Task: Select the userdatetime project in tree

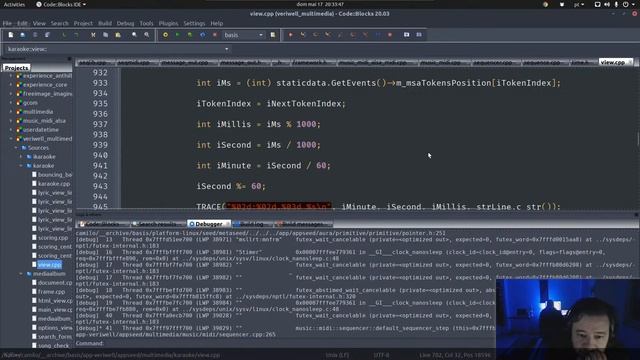Action: (41, 130)
